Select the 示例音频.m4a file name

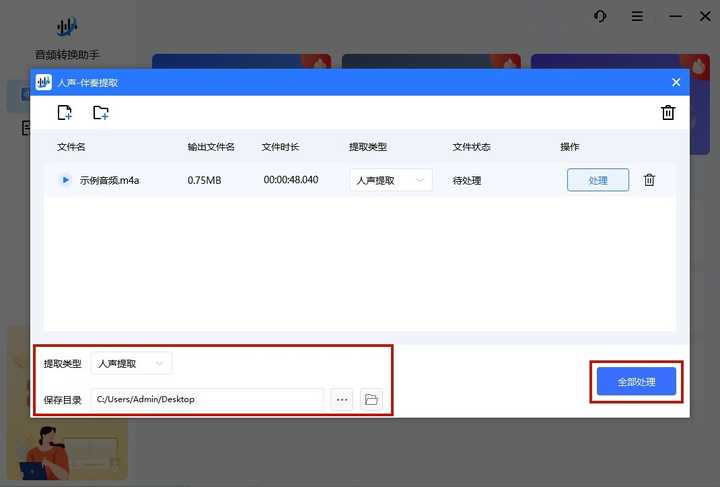(x=109, y=180)
